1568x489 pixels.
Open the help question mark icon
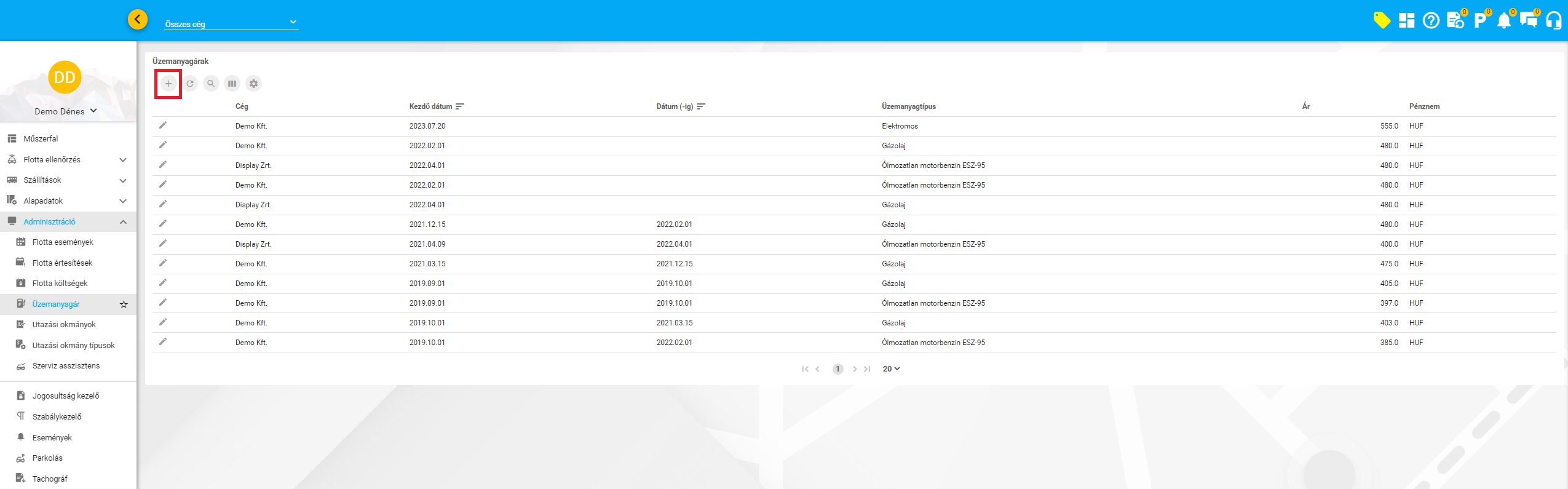[1431, 20]
